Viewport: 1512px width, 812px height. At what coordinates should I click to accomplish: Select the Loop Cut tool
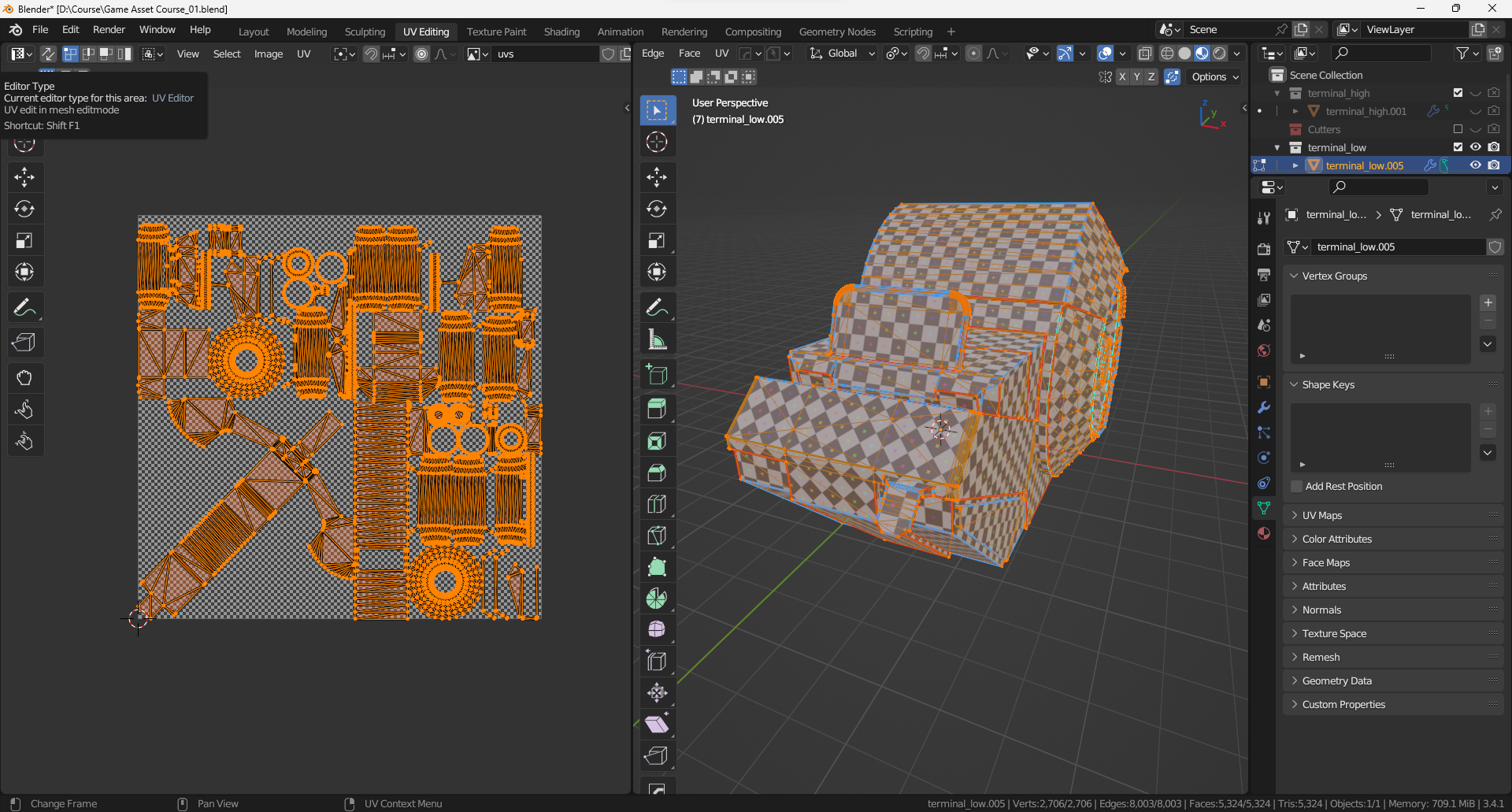tap(657, 504)
